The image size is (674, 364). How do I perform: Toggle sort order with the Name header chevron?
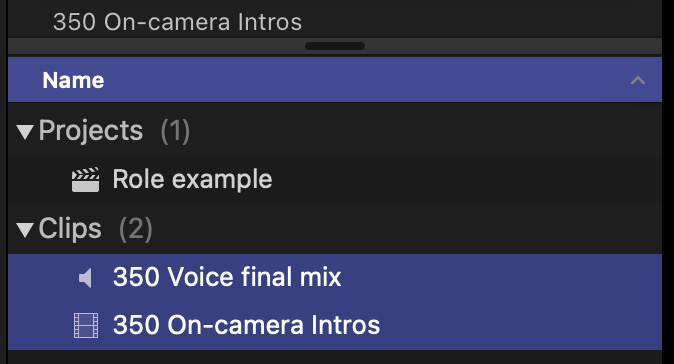[638, 80]
